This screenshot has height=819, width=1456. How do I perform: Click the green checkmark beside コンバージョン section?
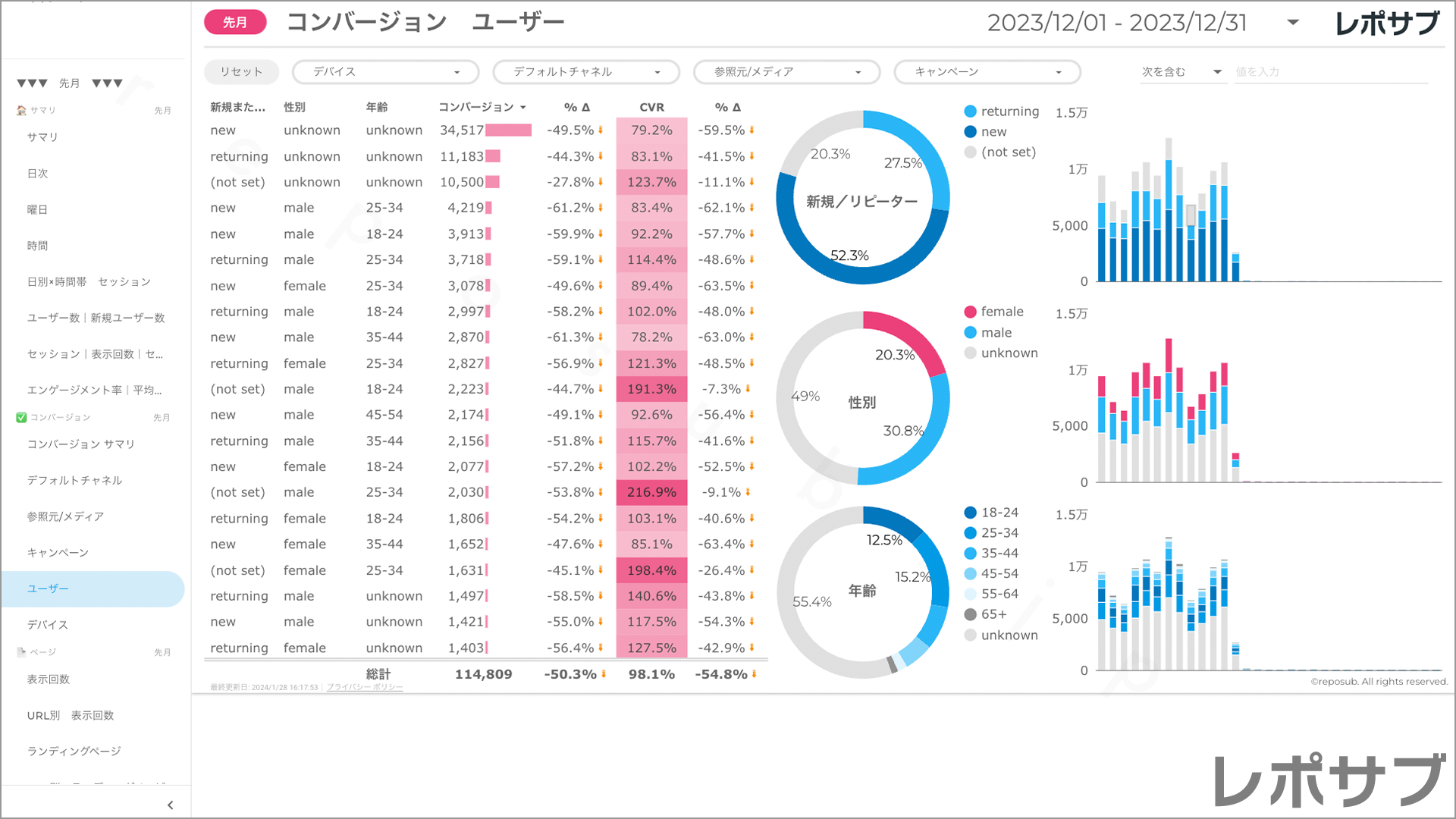[x=21, y=418]
